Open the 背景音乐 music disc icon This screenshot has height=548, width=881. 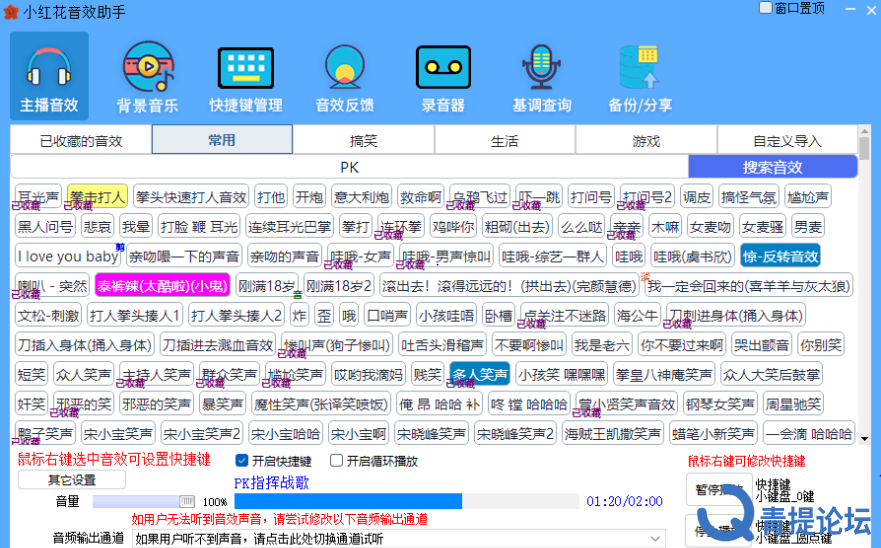click(147, 76)
